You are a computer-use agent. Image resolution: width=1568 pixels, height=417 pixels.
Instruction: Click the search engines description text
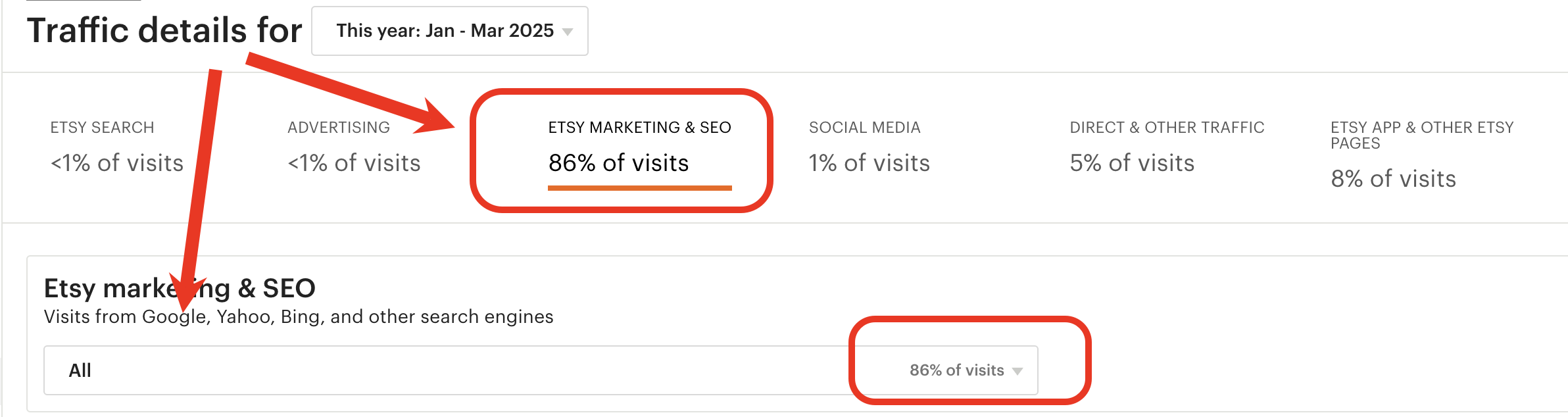299,317
